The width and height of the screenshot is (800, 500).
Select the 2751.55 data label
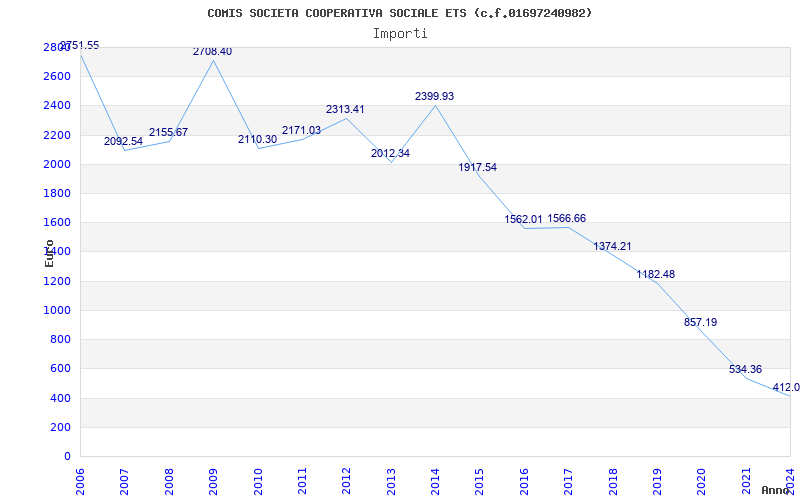tap(80, 45)
